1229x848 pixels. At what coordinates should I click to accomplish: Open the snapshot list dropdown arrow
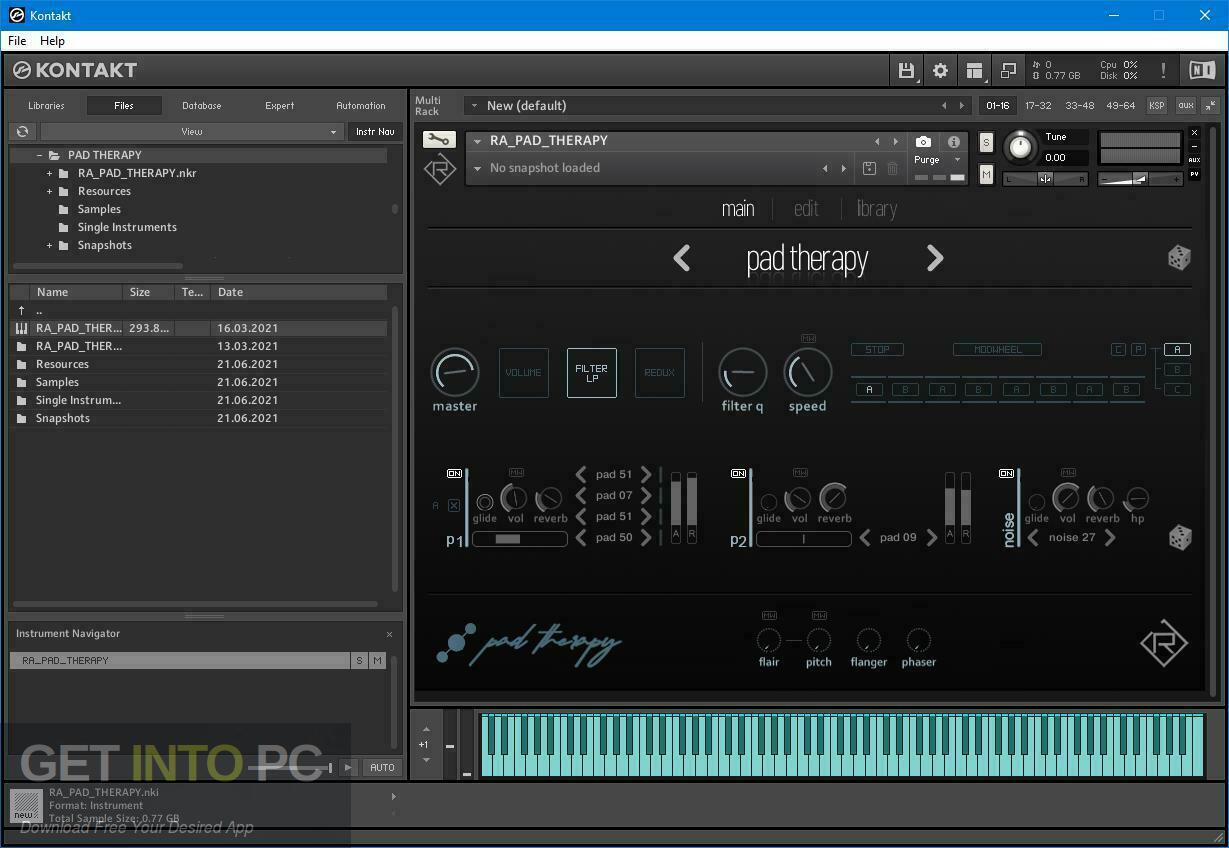[x=477, y=168]
